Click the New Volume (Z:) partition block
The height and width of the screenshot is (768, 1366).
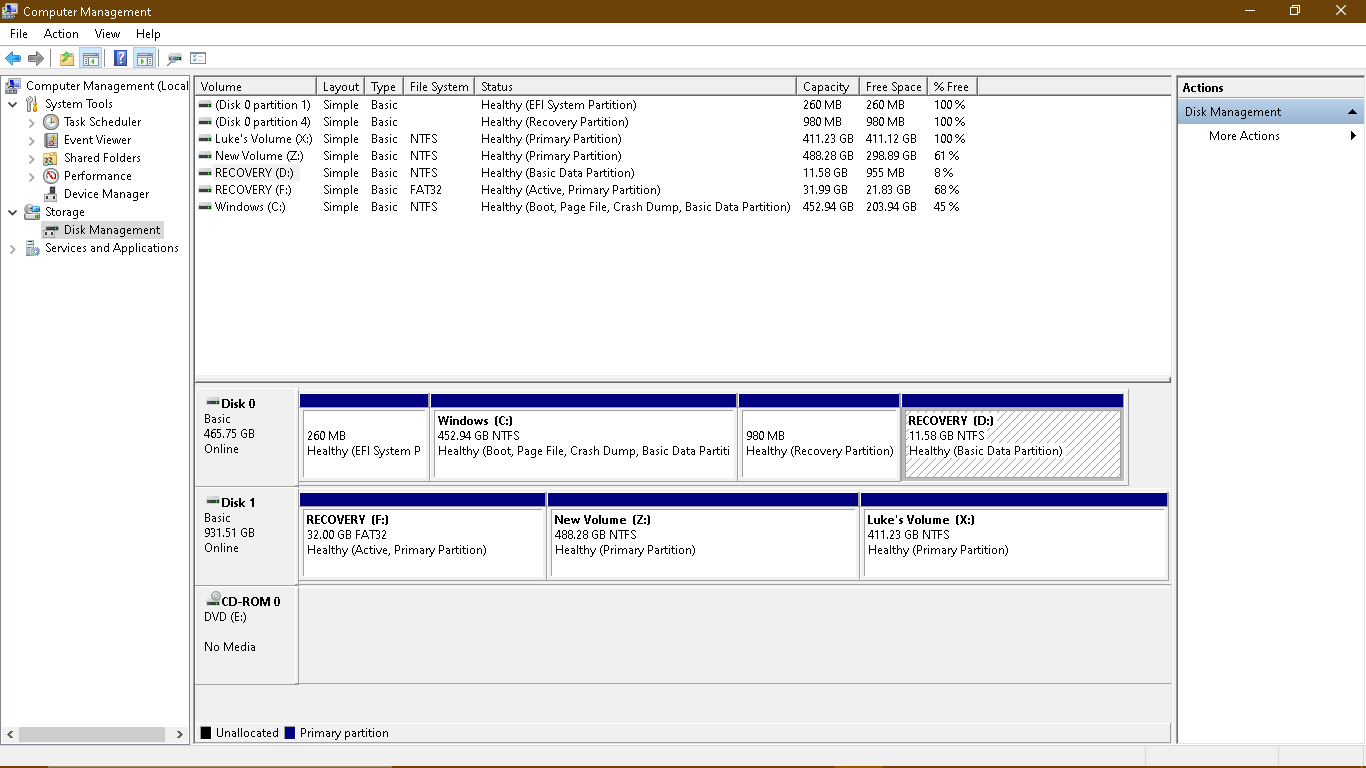(703, 535)
